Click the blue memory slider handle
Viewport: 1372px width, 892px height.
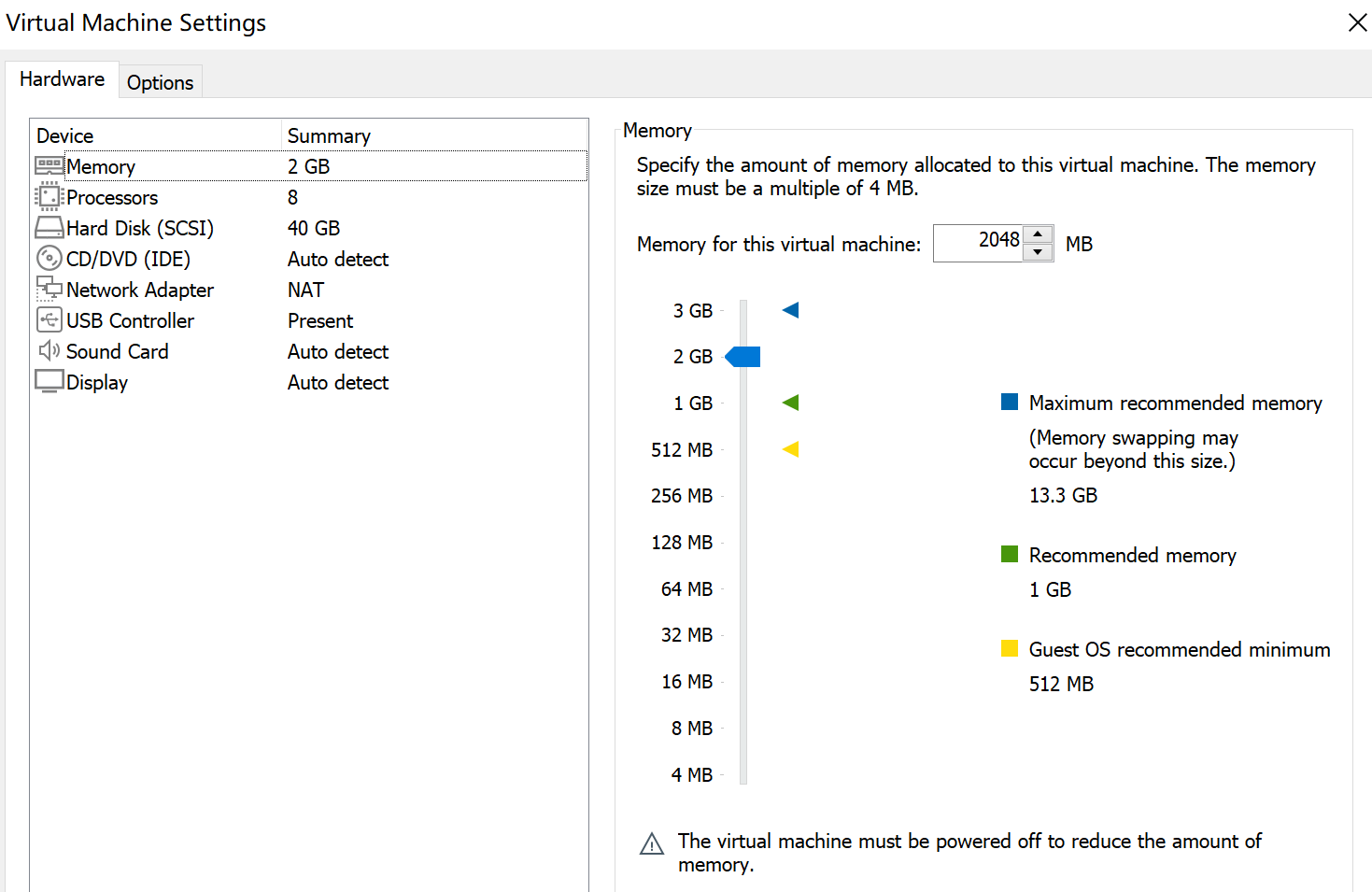click(743, 357)
